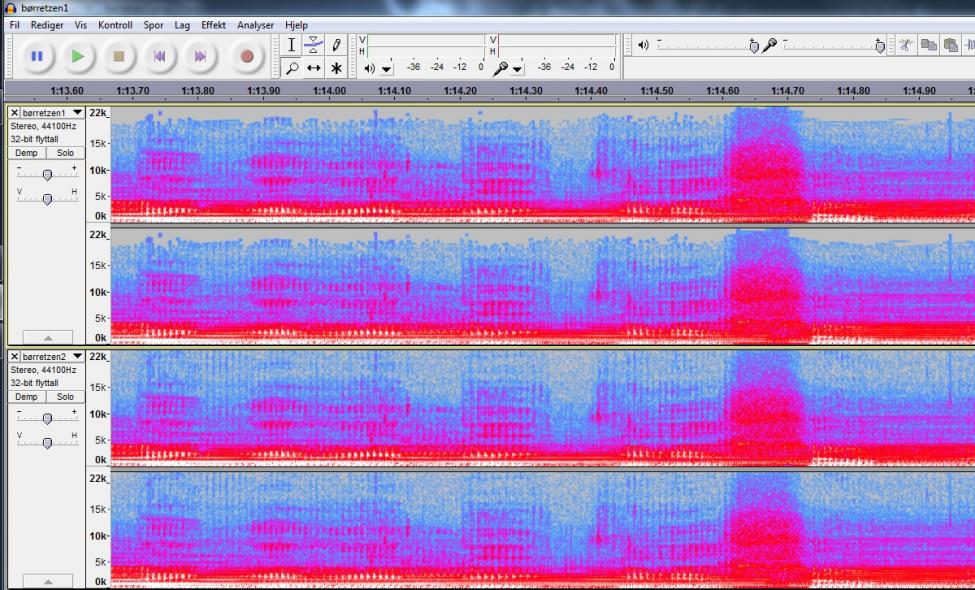Open the Effekt menu
The width and height of the screenshot is (975, 590).
click(213, 25)
